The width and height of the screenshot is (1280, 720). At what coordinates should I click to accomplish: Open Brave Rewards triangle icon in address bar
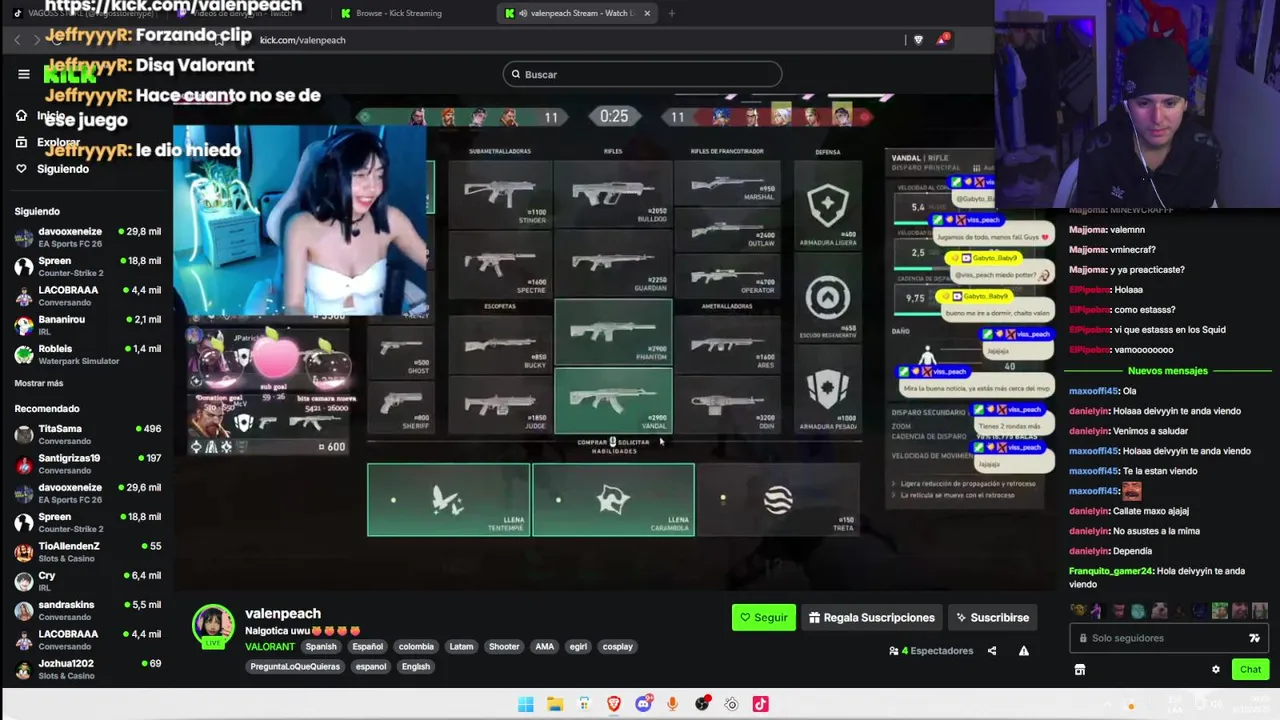[942, 40]
